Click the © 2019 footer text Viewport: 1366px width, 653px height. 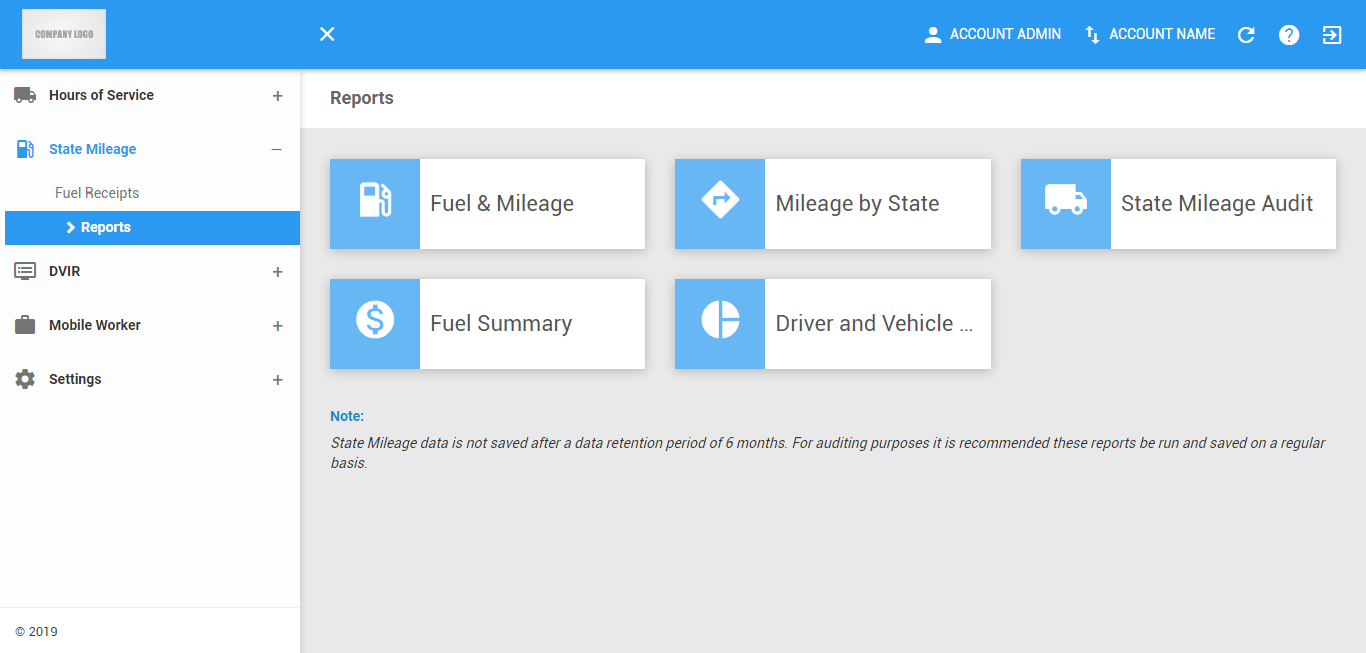36,632
